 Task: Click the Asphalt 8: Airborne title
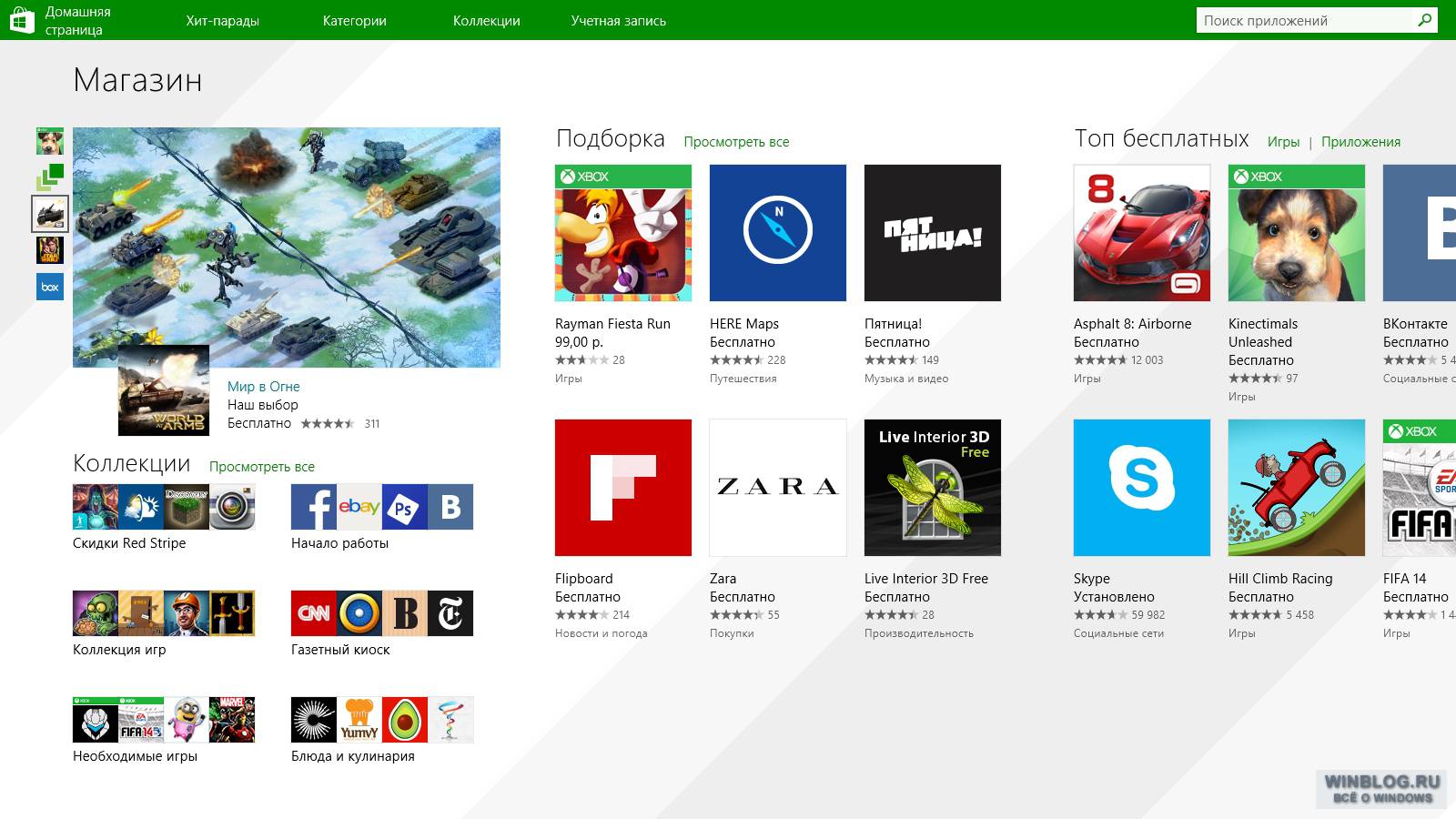[1132, 324]
